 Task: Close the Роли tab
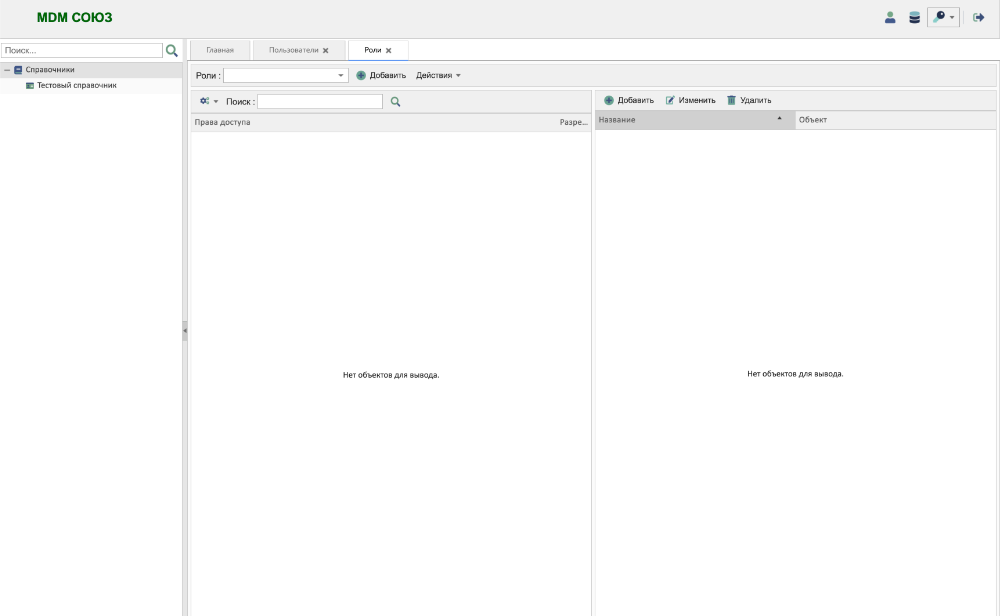389,50
